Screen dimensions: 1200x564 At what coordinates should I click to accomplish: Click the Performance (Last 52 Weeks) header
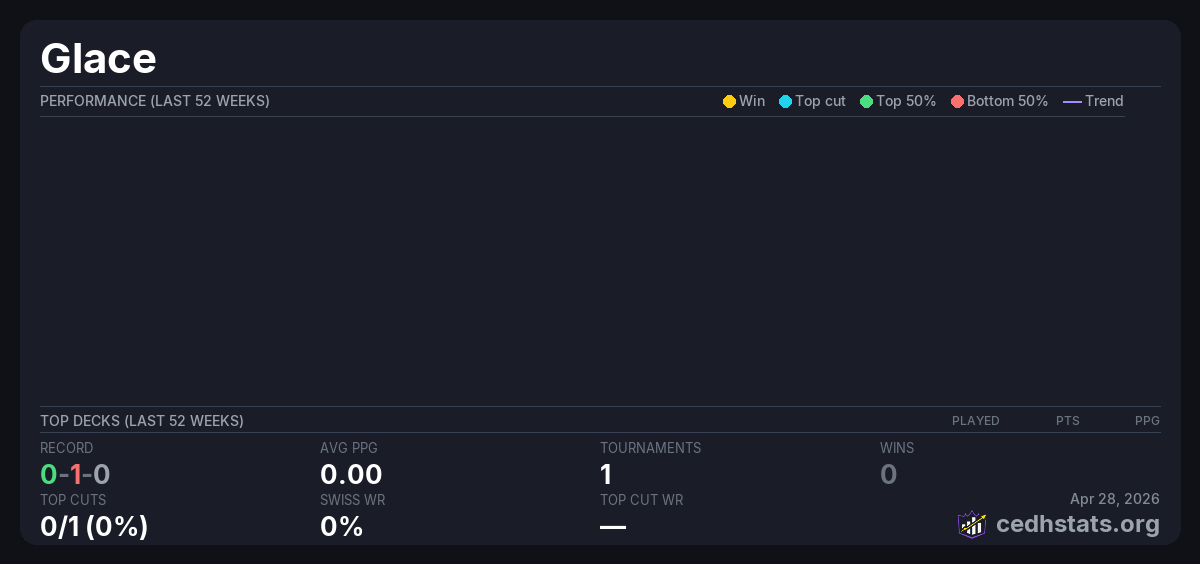(x=155, y=101)
